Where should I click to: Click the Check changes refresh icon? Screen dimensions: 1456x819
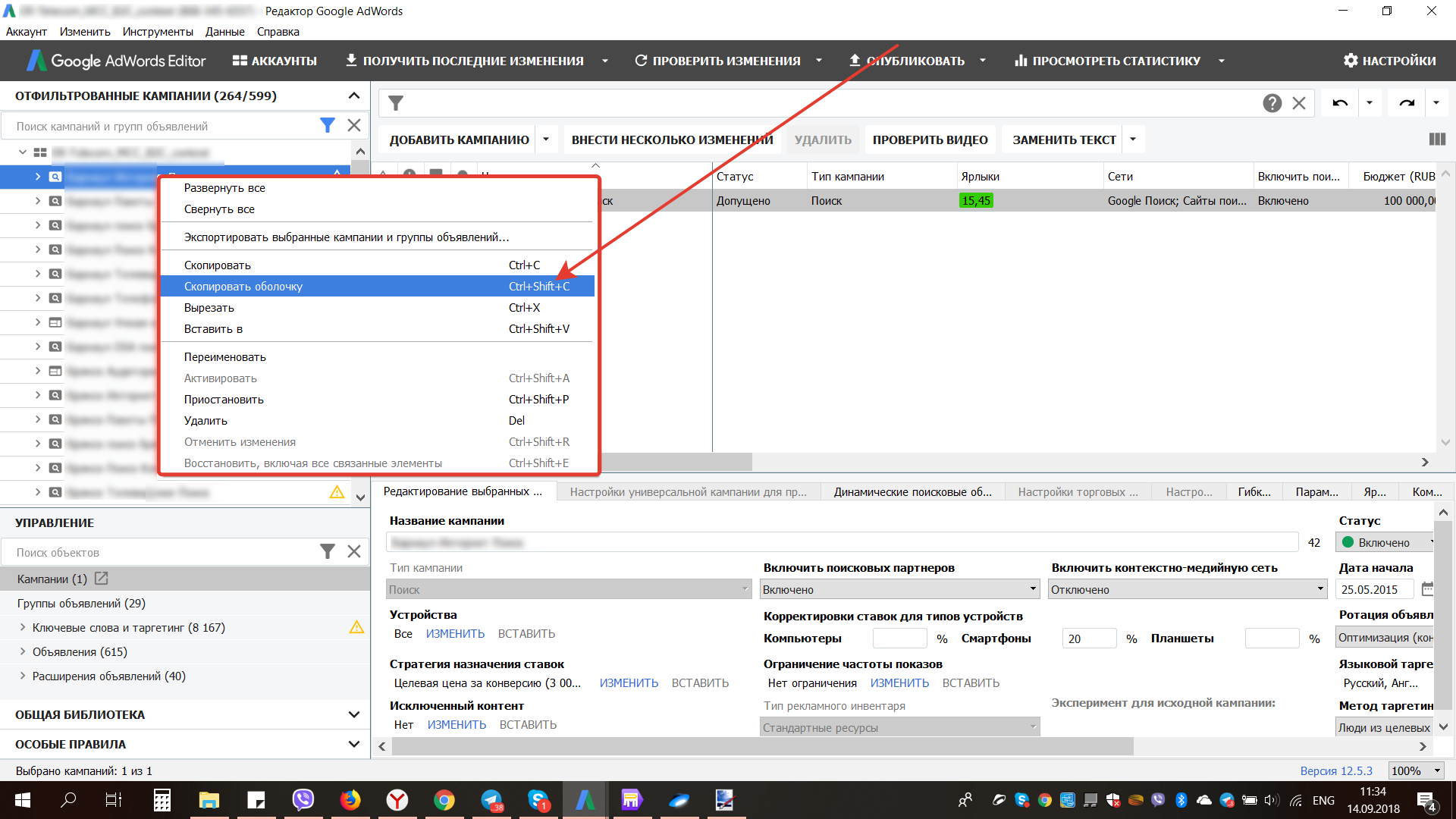click(x=641, y=60)
